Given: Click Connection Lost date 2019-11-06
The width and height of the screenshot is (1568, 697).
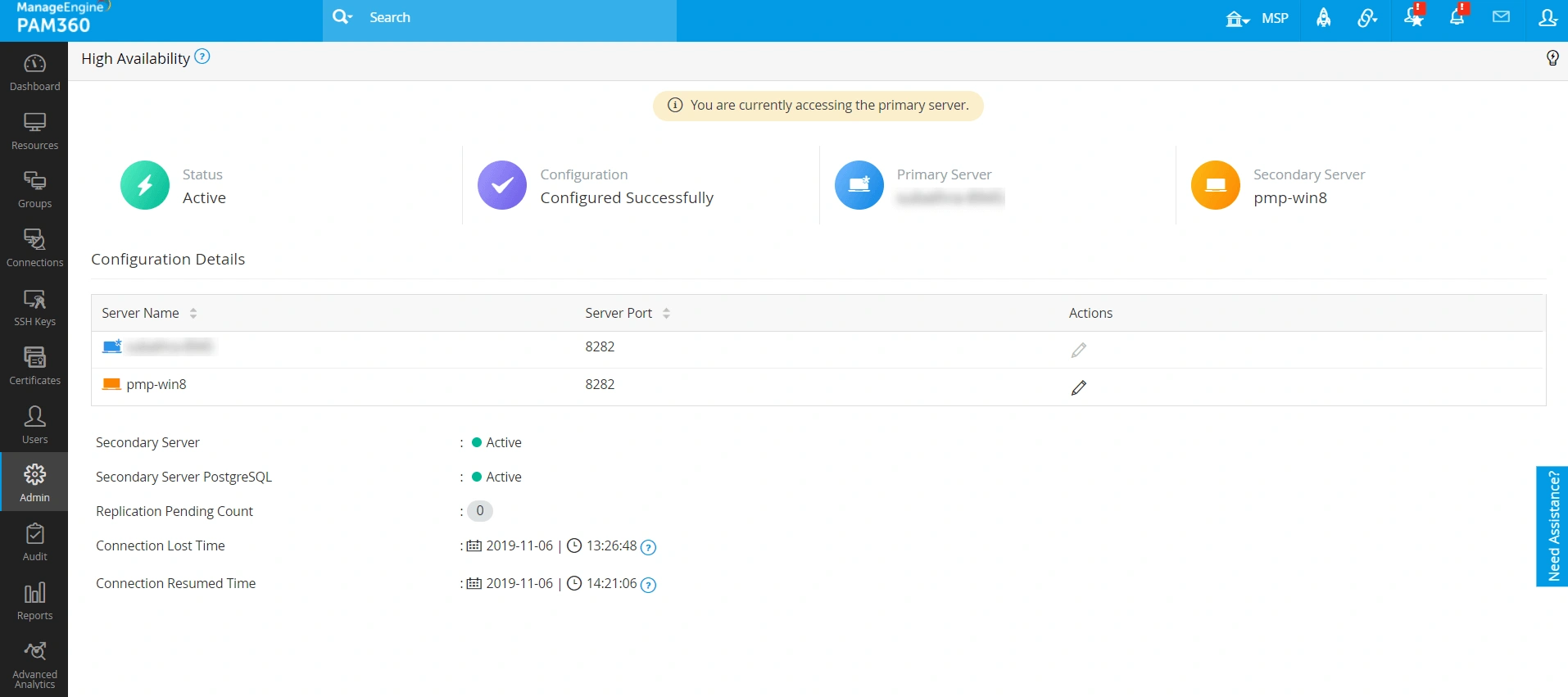Looking at the screenshot, I should tap(519, 545).
